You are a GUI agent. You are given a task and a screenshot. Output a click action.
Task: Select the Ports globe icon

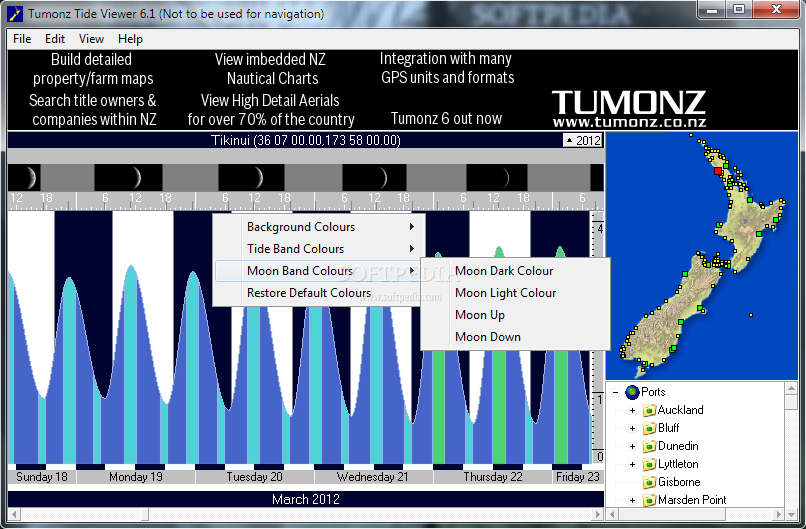(x=632, y=392)
